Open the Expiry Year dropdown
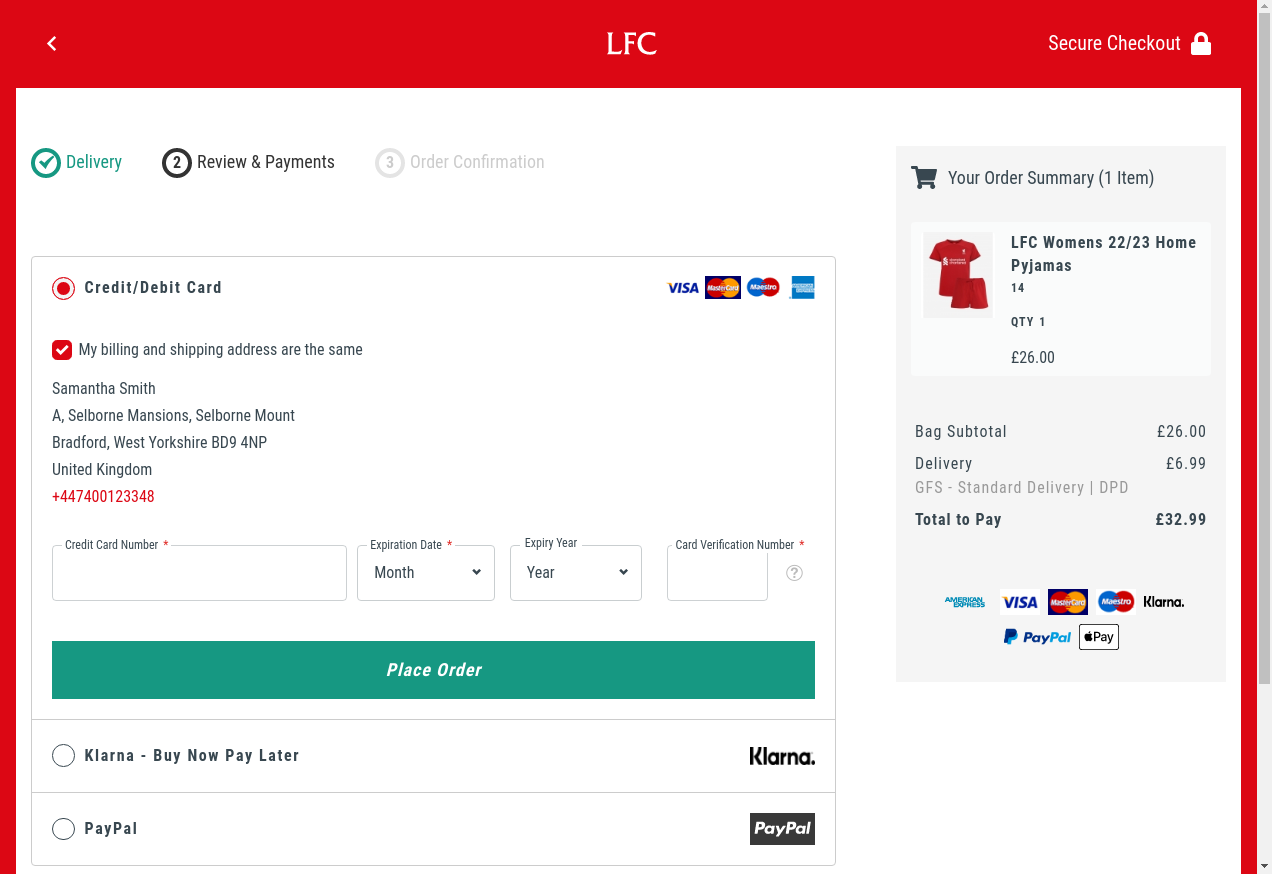The width and height of the screenshot is (1272, 874). point(576,573)
